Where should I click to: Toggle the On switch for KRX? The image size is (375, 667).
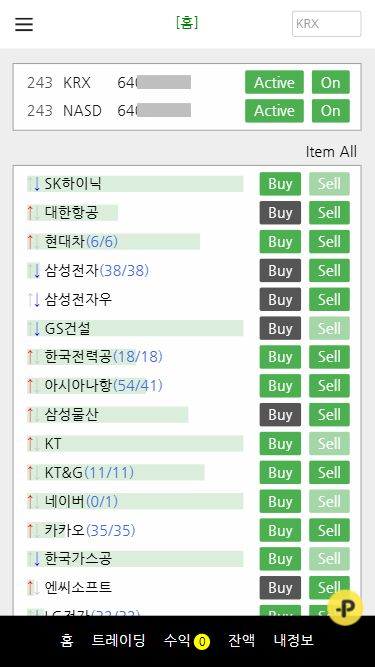331,82
